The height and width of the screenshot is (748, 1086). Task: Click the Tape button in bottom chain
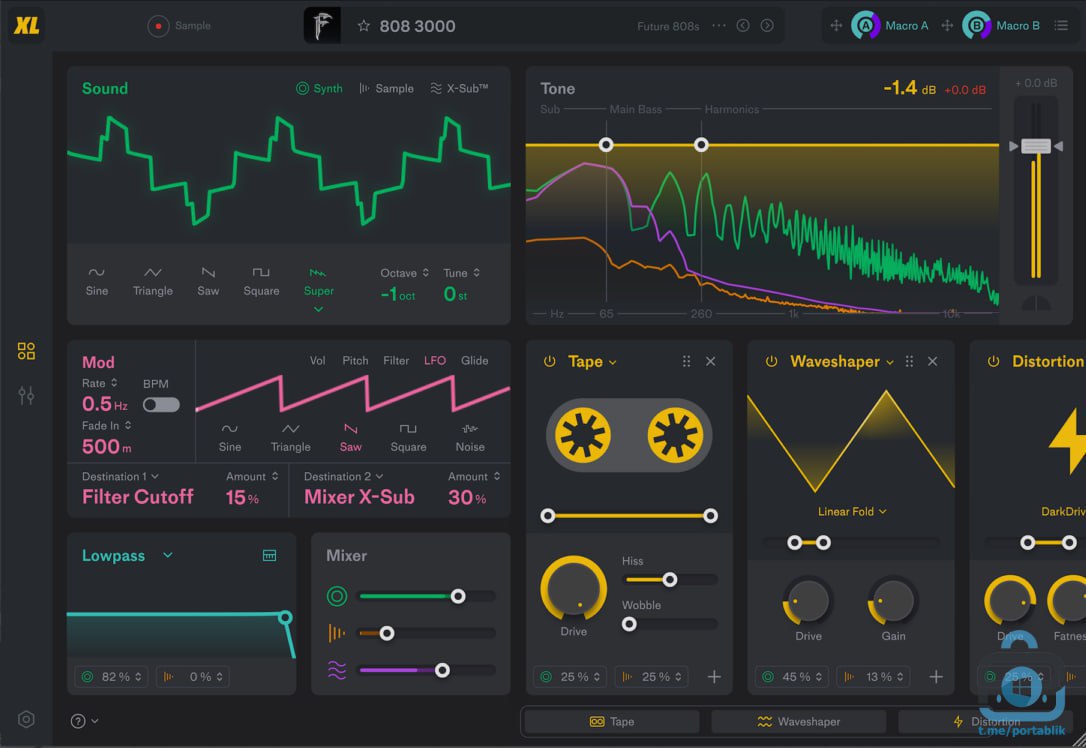point(610,721)
